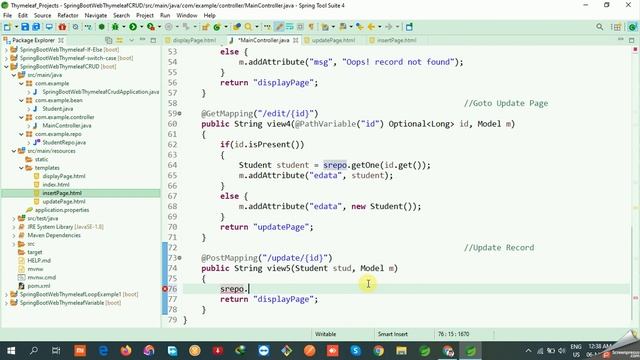Screen dimensions: 640x360
Task: Toggle Mark Occurrences highlighter icon
Action: click(279, 27)
